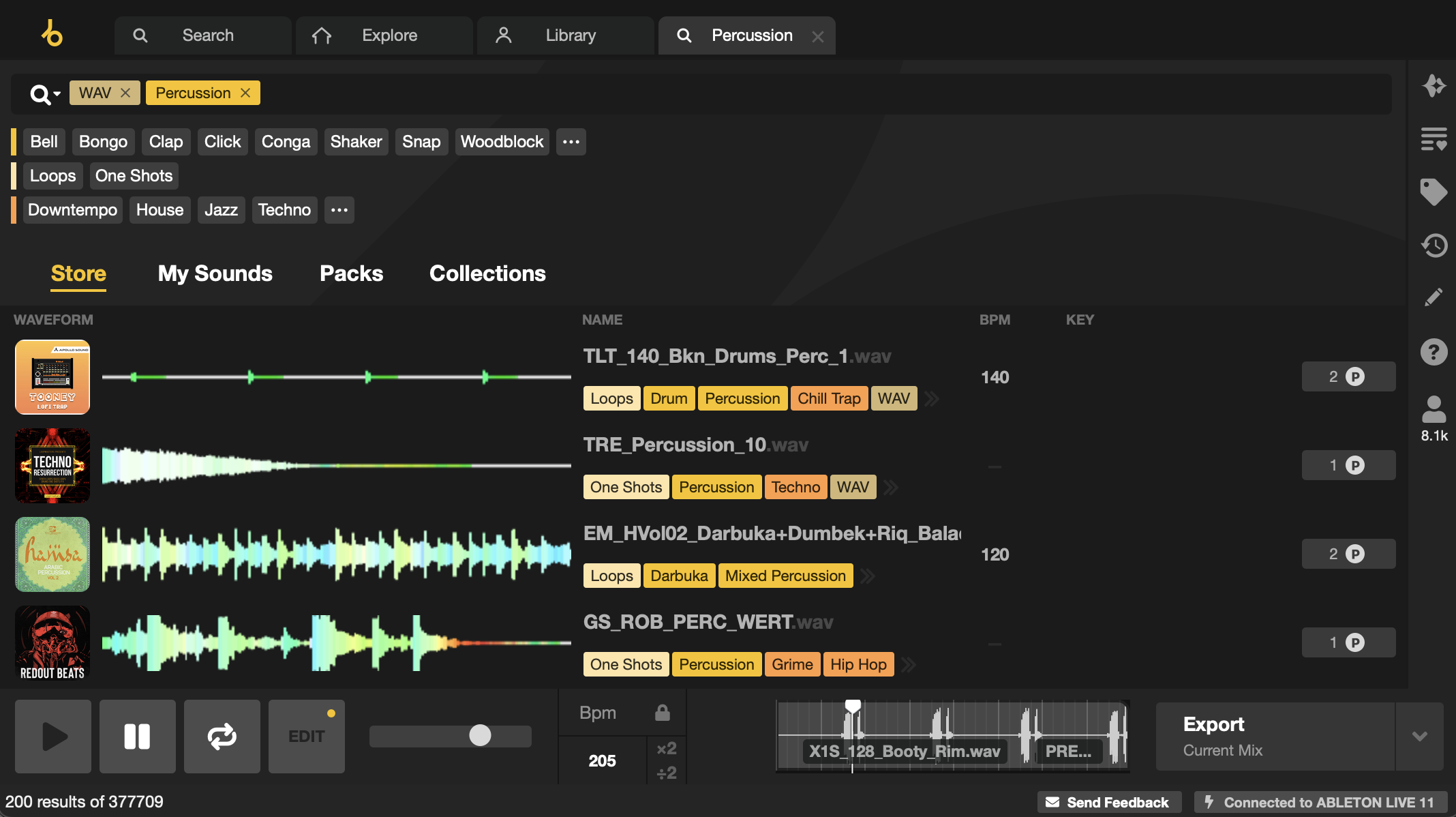Viewport: 1456px width, 817px height.
Task: Toggle the EDIT mode button
Action: (x=307, y=737)
